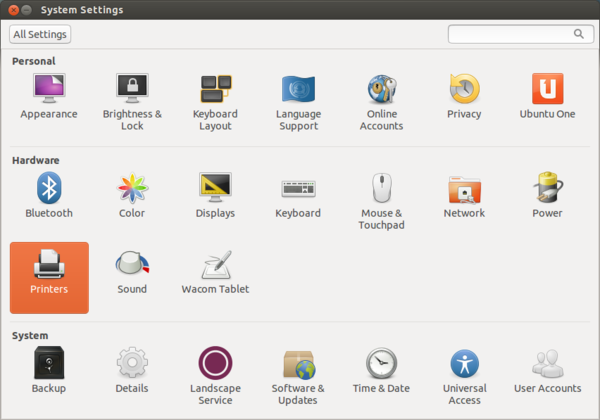Open Keyboard Layout settings

click(x=215, y=102)
